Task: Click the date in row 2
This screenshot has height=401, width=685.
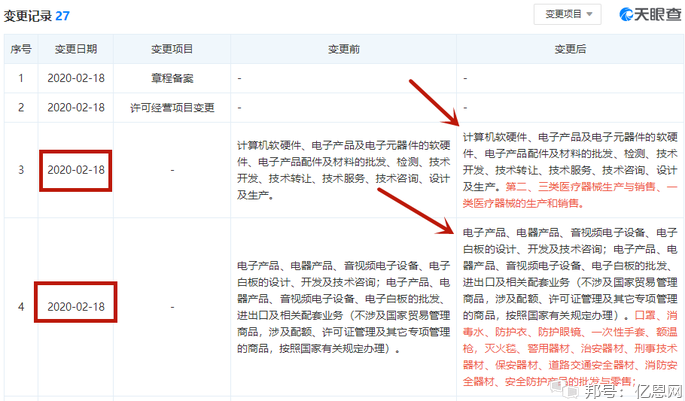Action: click(x=76, y=107)
